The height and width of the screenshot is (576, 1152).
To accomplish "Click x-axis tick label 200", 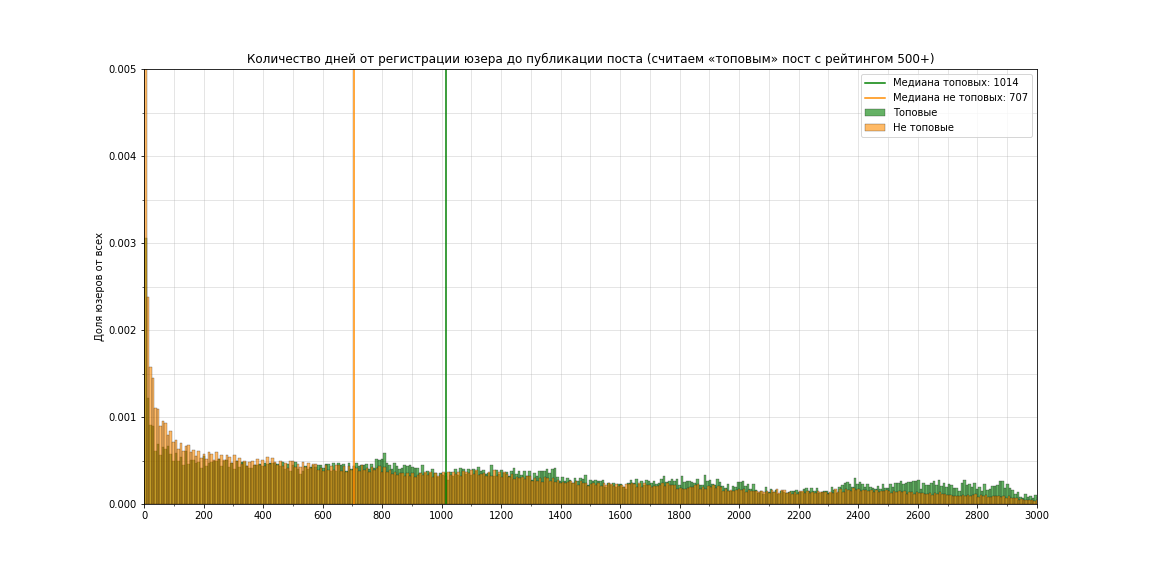I will coord(204,516).
